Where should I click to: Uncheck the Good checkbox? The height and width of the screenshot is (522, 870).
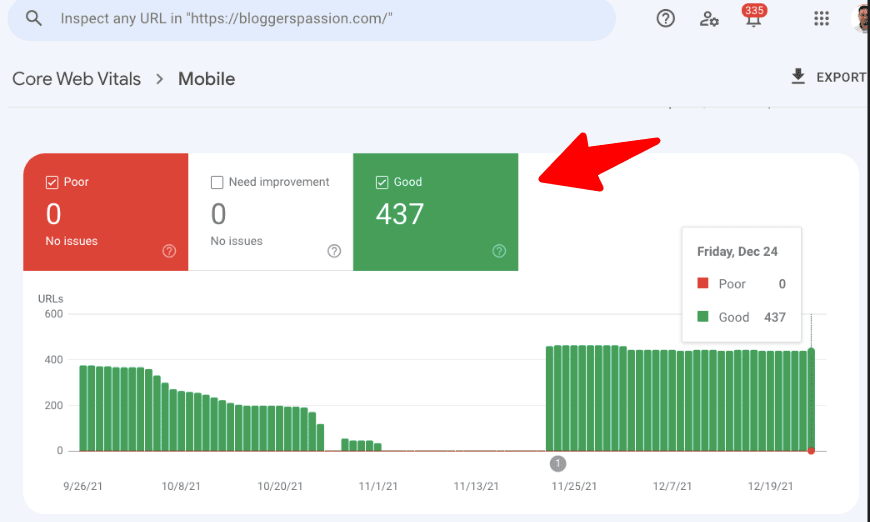(382, 182)
